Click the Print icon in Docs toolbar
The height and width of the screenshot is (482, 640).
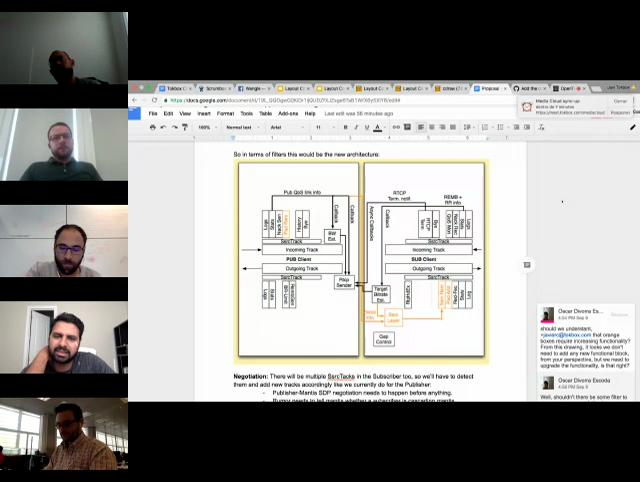(153, 127)
